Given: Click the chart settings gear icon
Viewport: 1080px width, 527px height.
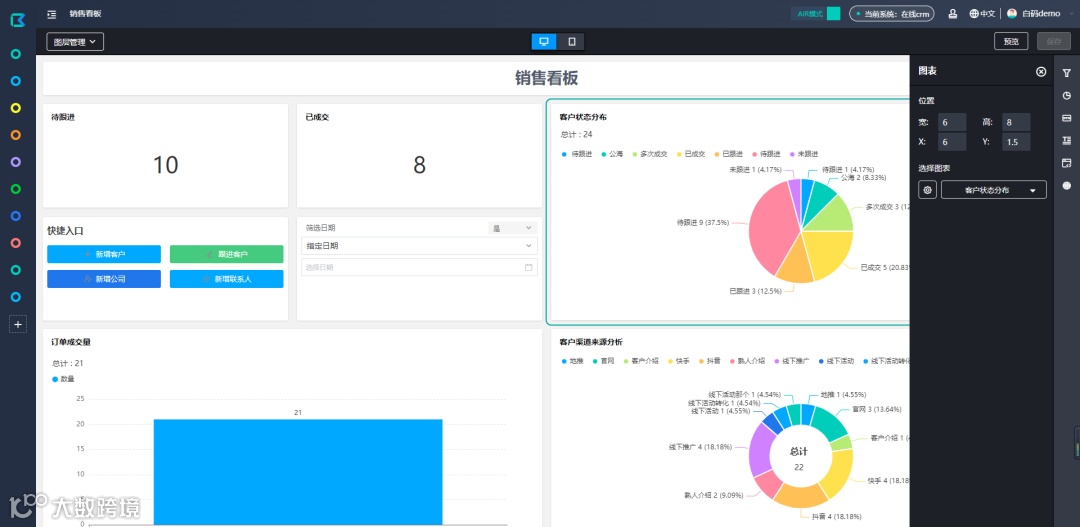Looking at the screenshot, I should pos(928,190).
